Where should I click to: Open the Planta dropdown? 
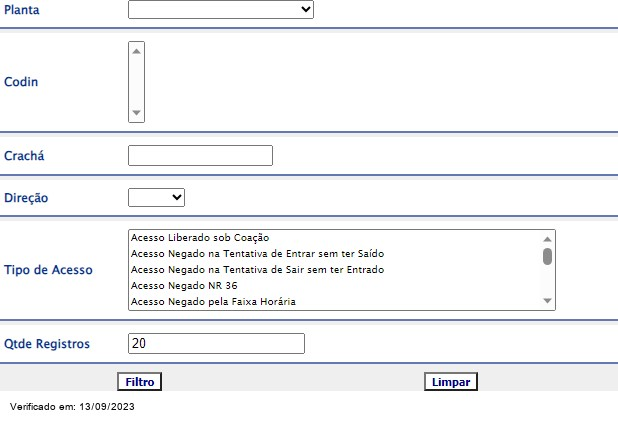(x=221, y=9)
